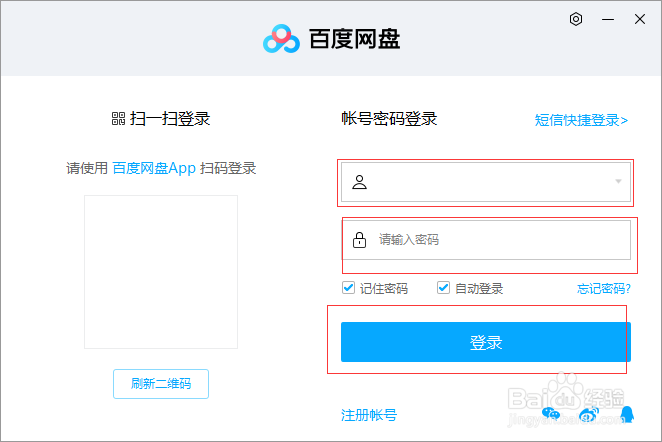Switch to 短信快捷登录 mode
This screenshot has height=442, width=662.
[581, 120]
